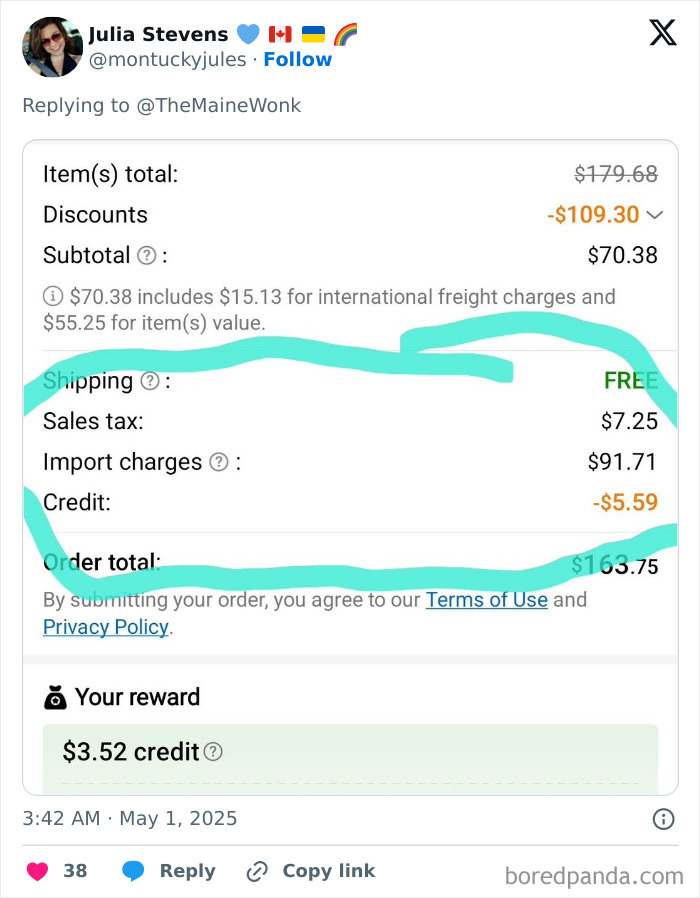Click Julia Stevens' profile avatar
Image resolution: width=700 pixels, height=898 pixels.
coord(52,46)
